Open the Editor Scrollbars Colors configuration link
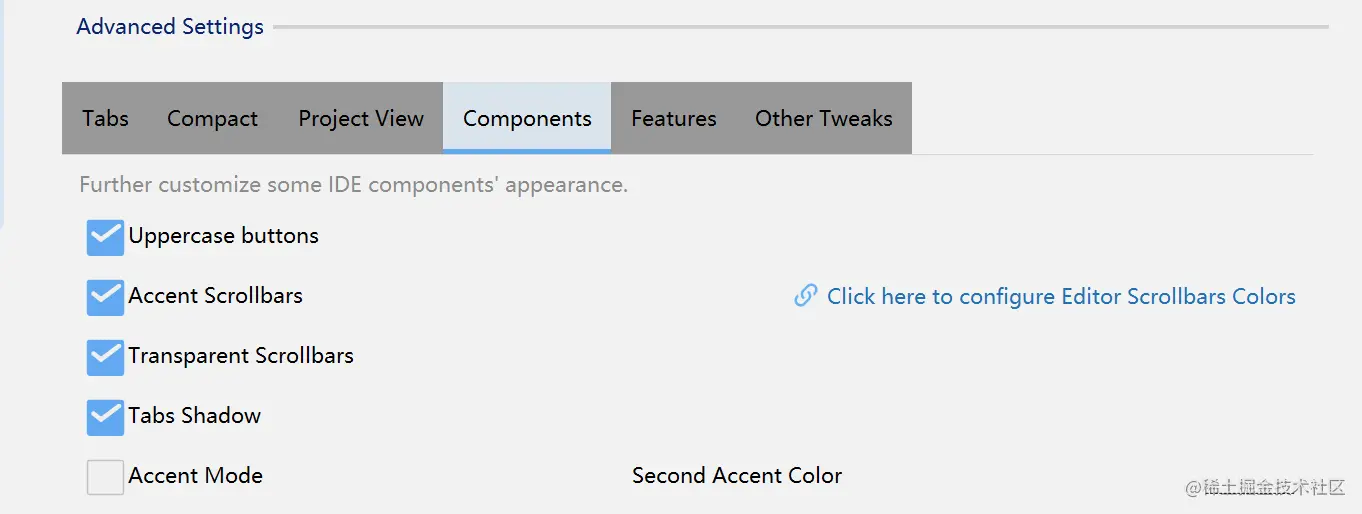 (1061, 296)
